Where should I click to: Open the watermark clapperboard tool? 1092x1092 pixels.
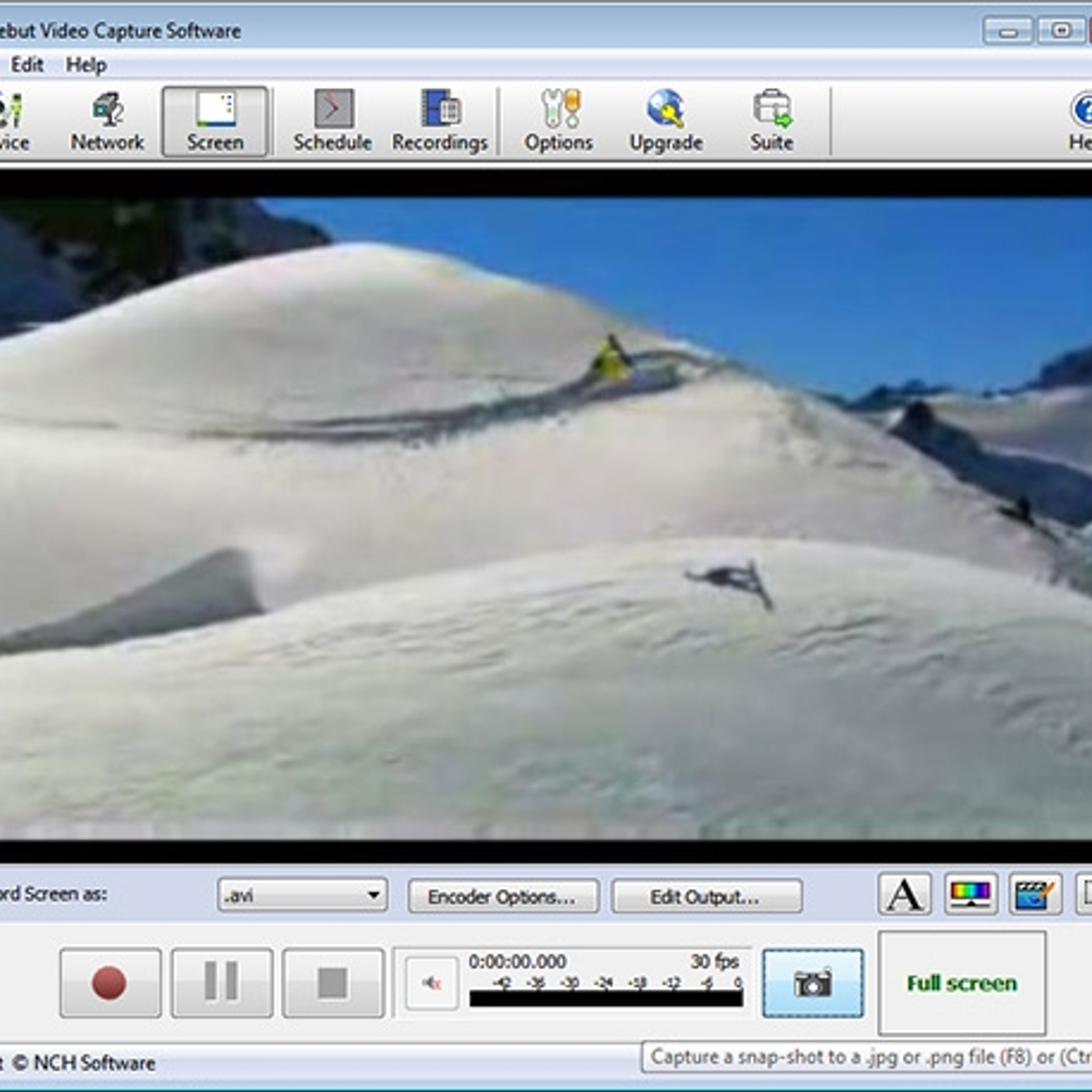[x=1035, y=893]
